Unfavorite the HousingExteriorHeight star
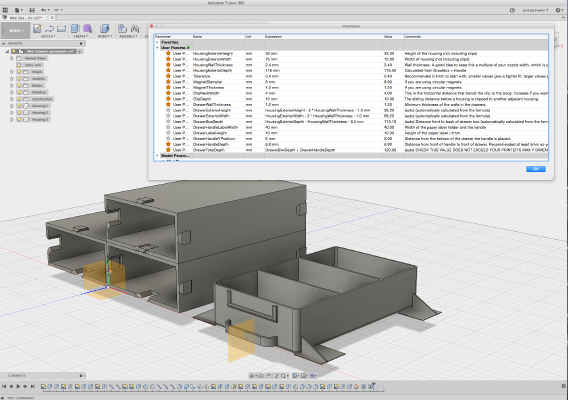The image size is (568, 400). [x=168, y=53]
